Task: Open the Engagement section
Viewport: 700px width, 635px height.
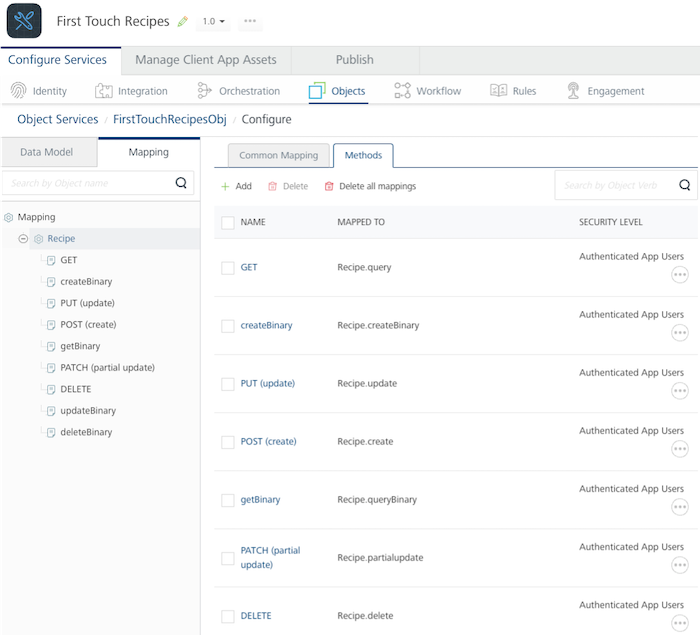Action: pos(605,91)
